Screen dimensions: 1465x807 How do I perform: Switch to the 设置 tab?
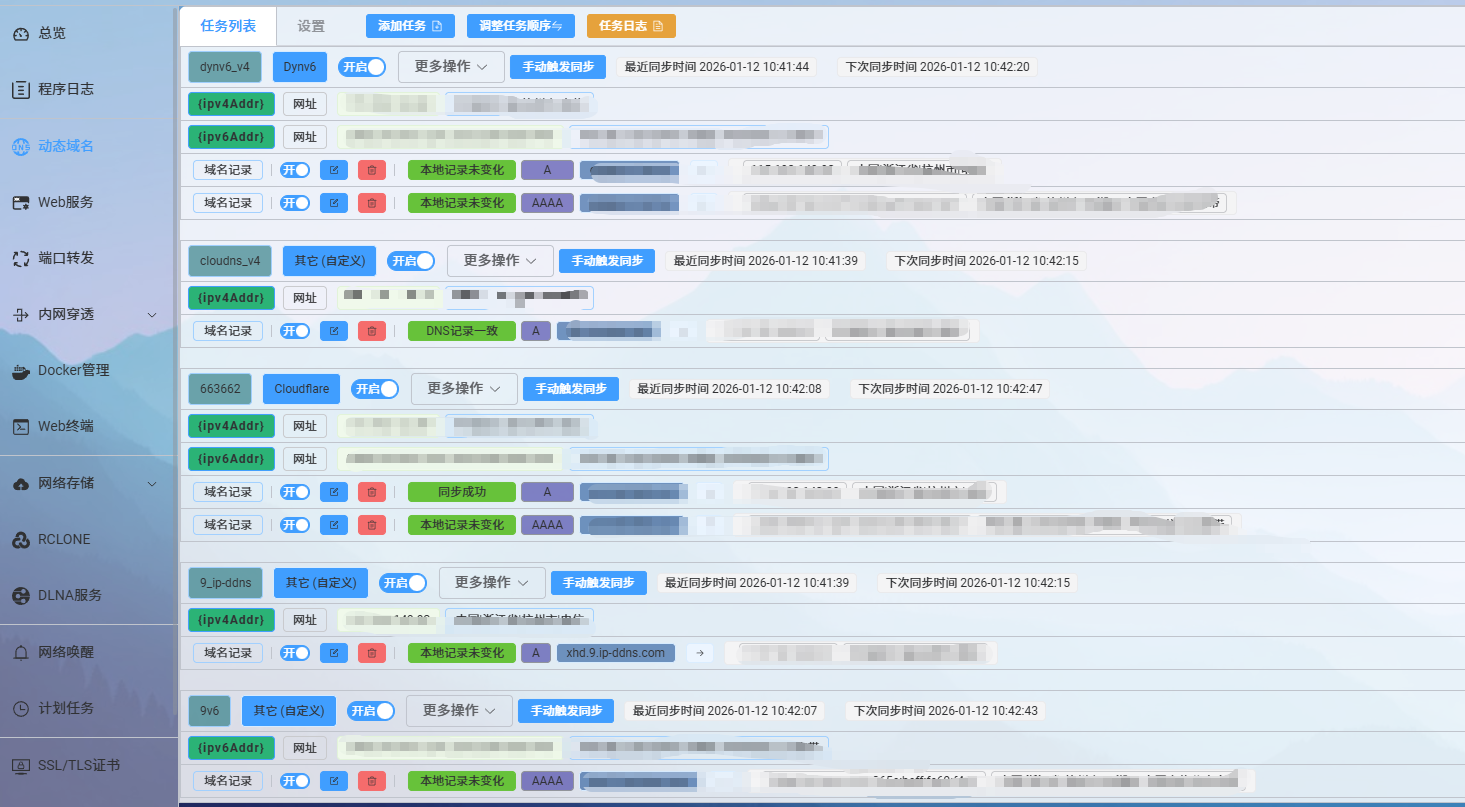pyautogui.click(x=310, y=26)
